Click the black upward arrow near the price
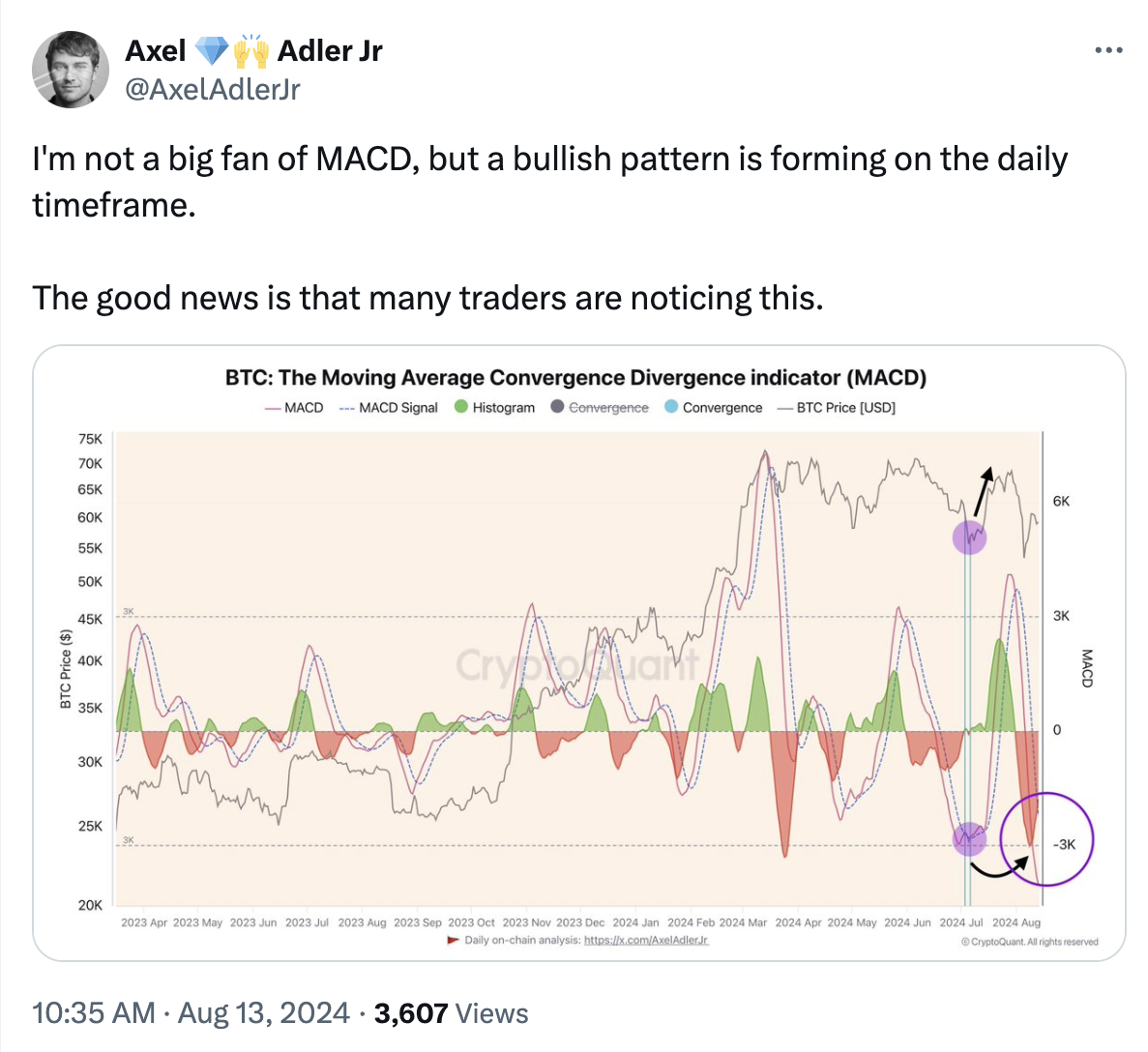This screenshot has width=1148, height=1052. pos(982,491)
